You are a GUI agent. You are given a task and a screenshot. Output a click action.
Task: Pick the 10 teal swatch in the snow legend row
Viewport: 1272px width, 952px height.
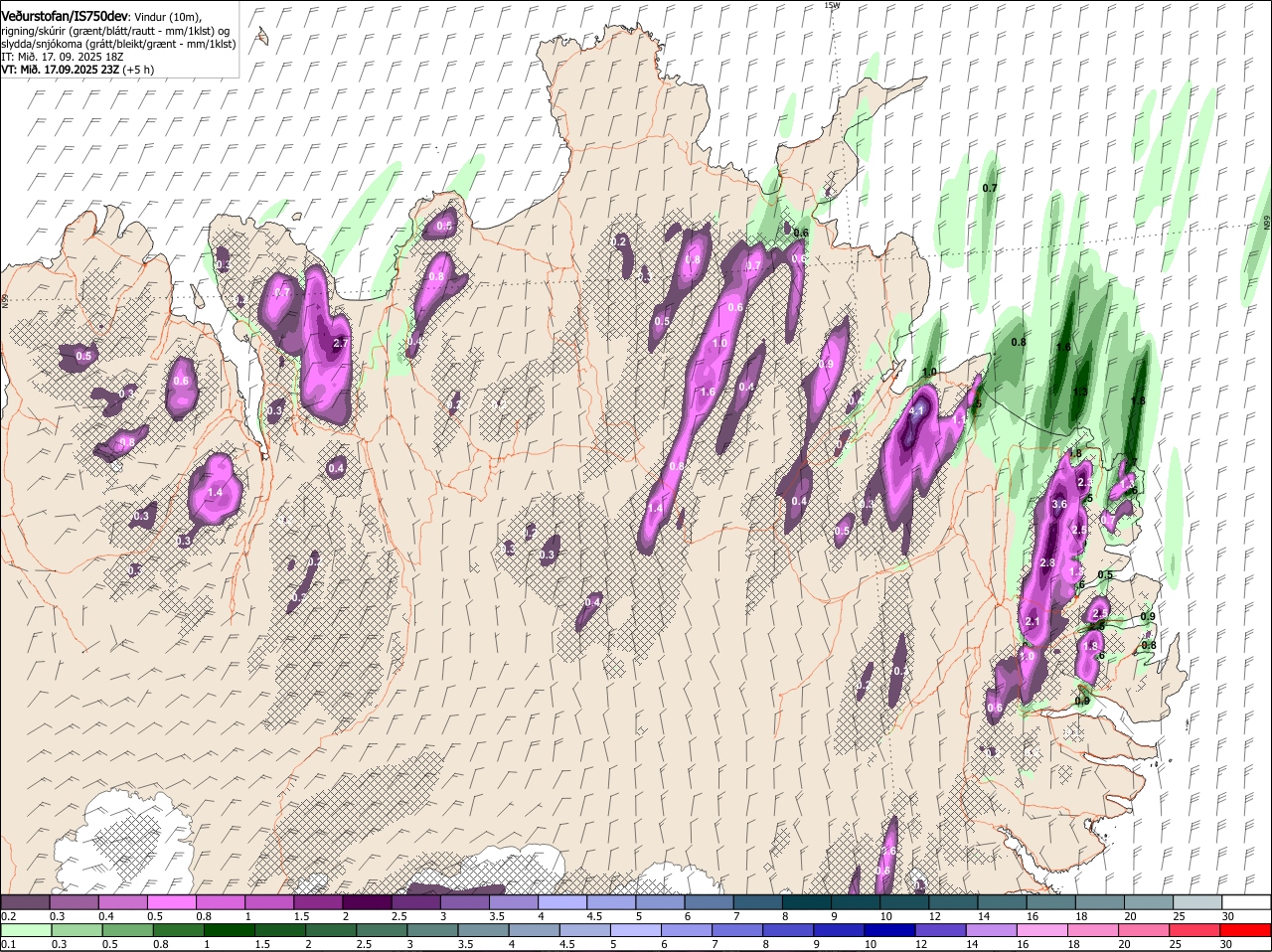pos(903,901)
